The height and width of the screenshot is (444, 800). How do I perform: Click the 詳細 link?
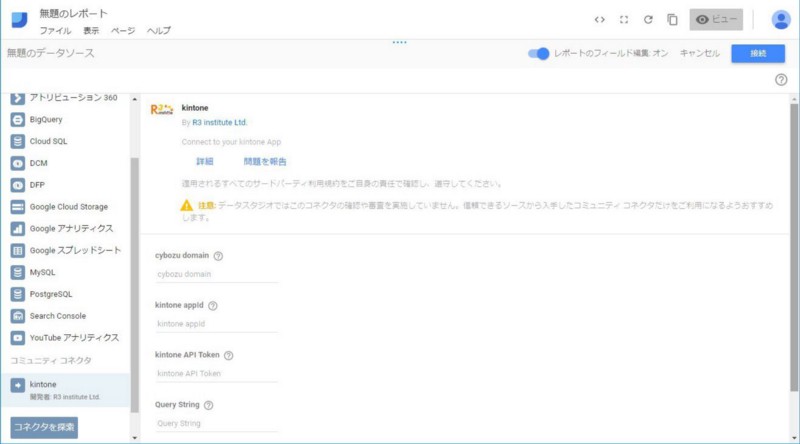(205, 162)
